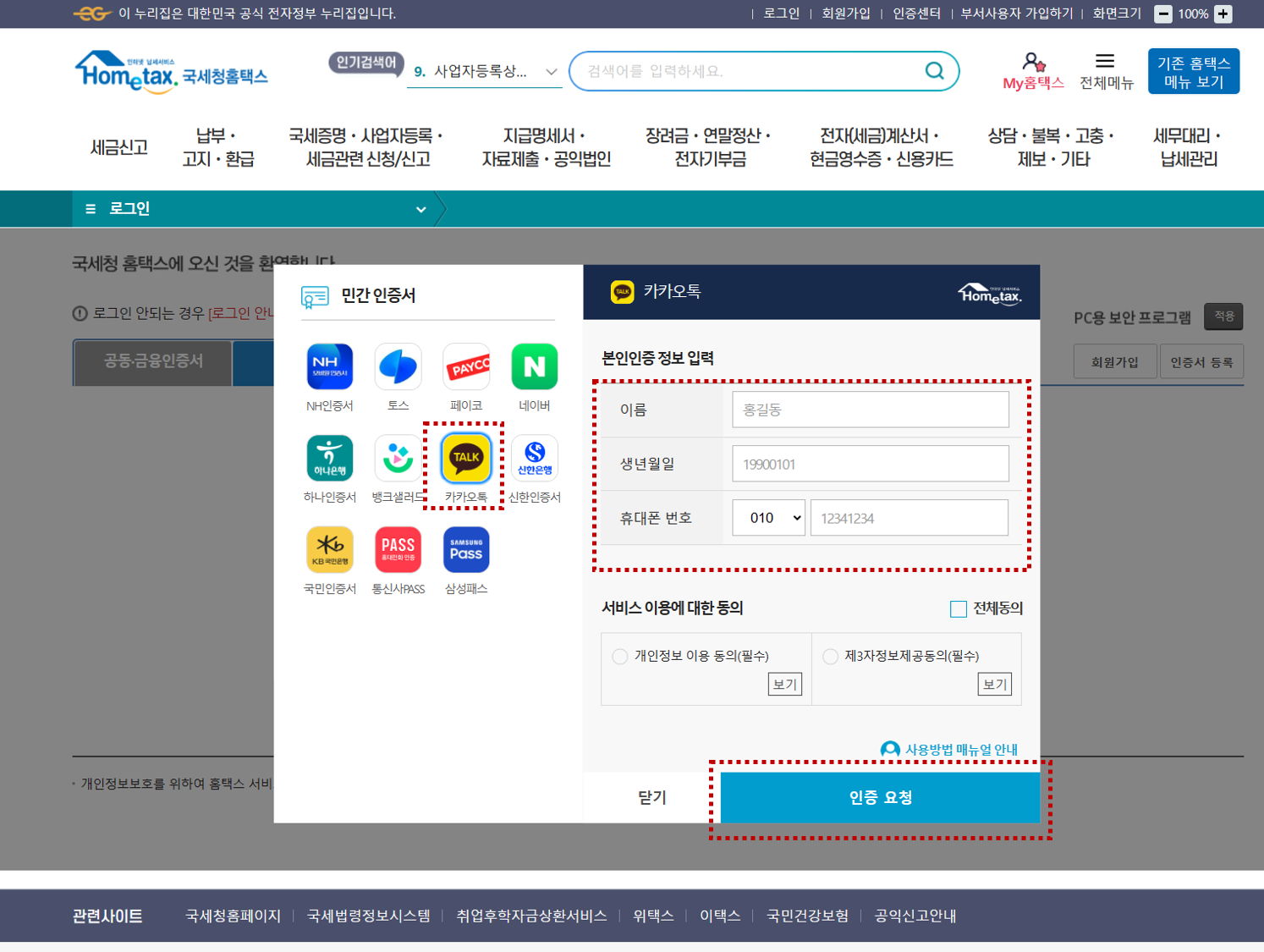Viewport: 1264px width, 952px height.
Task: Open 인증센터 link
Action: (x=916, y=14)
